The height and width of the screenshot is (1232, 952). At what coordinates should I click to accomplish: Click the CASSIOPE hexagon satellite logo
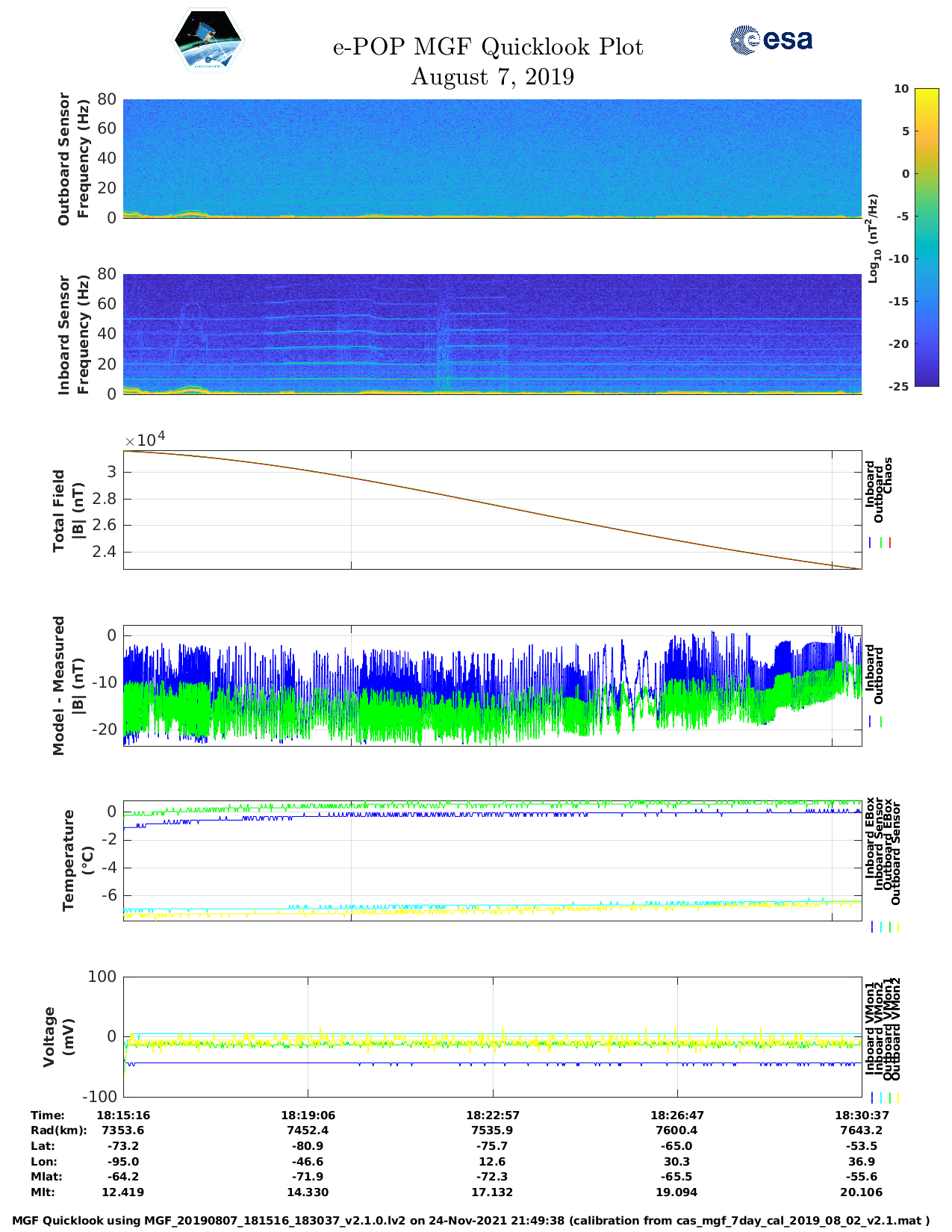click(x=208, y=40)
